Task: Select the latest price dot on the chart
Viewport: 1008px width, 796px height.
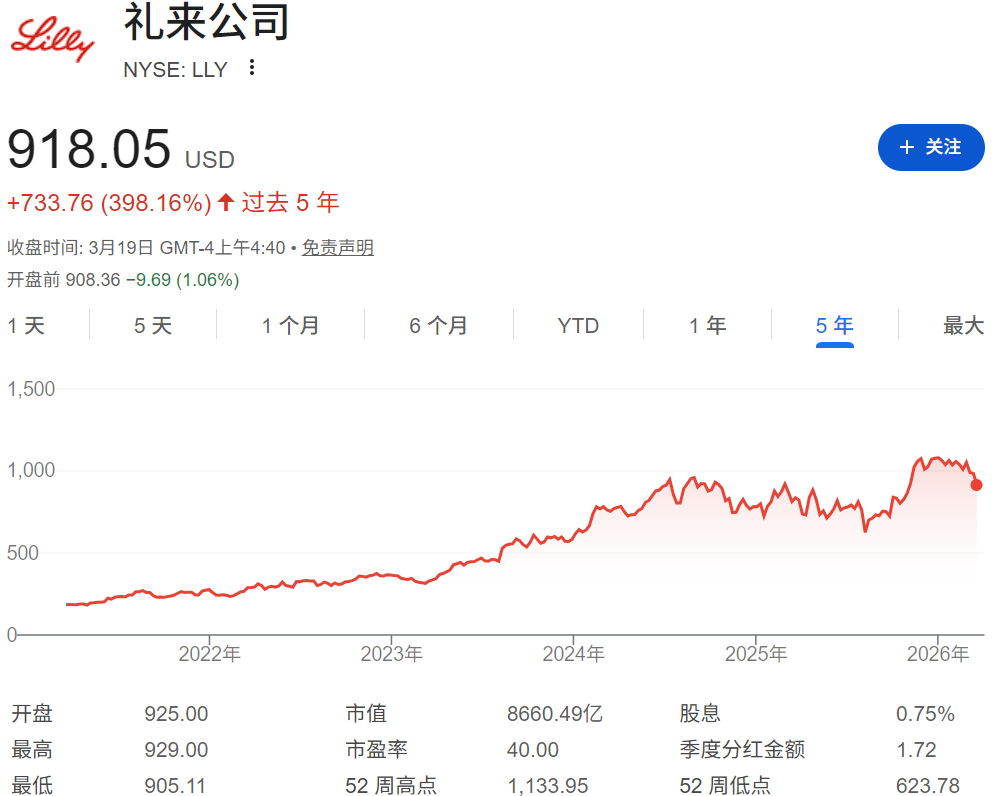Action: [975, 485]
